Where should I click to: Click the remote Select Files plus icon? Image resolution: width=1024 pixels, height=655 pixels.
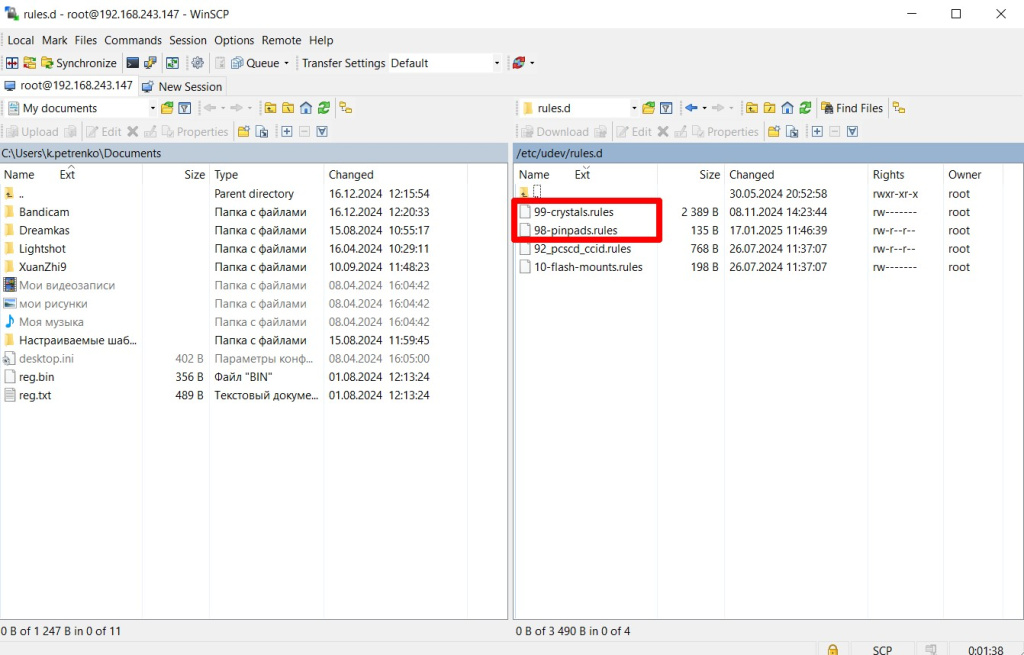817,131
